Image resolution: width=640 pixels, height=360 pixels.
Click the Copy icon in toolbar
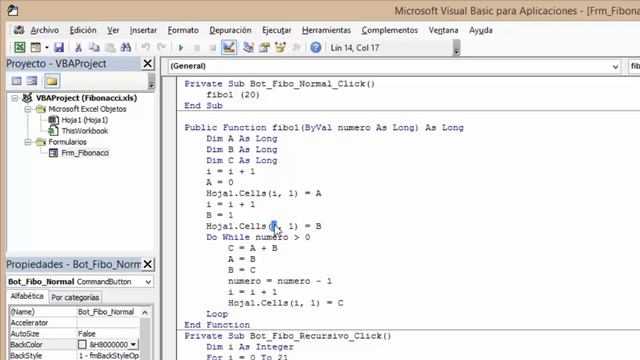pyautogui.click(x=94, y=47)
